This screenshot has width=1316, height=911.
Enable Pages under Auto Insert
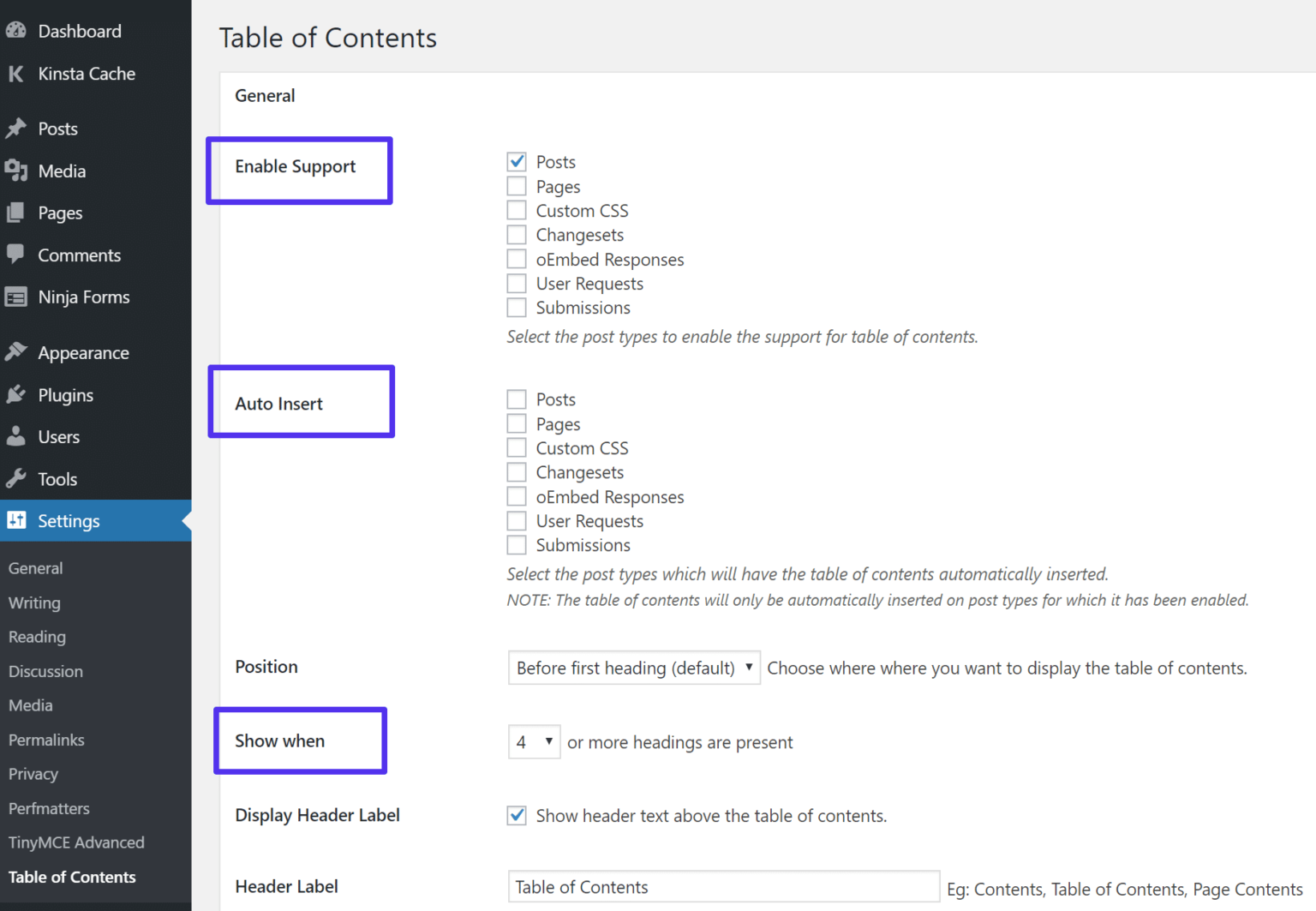[x=517, y=423]
